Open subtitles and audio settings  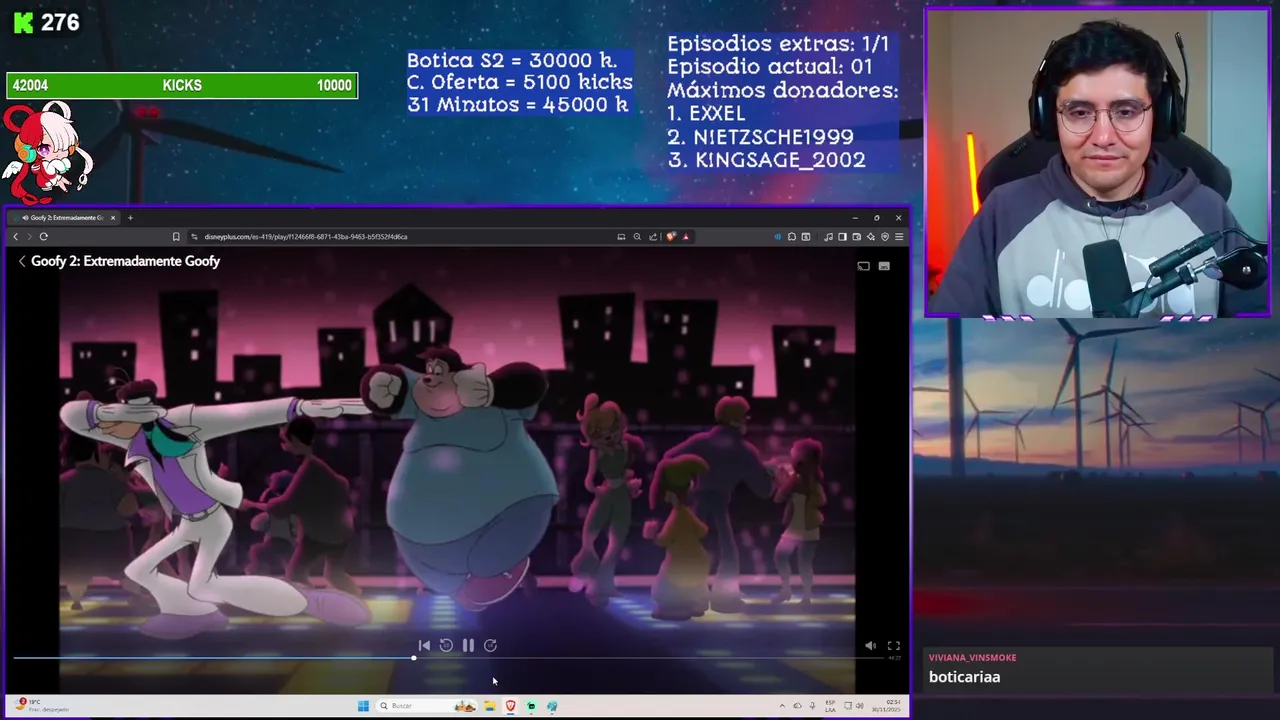pyautogui.click(x=884, y=266)
